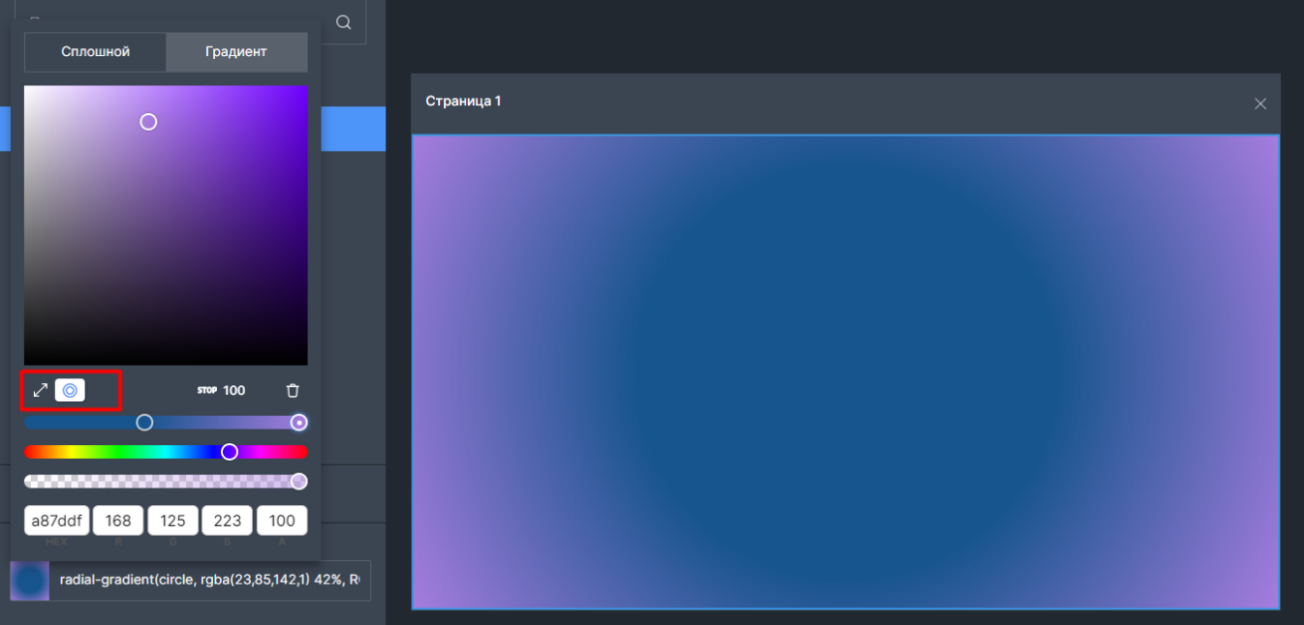This screenshot has height=625, width=1304.
Task: Click the color picker saturation handle
Action: 148,122
